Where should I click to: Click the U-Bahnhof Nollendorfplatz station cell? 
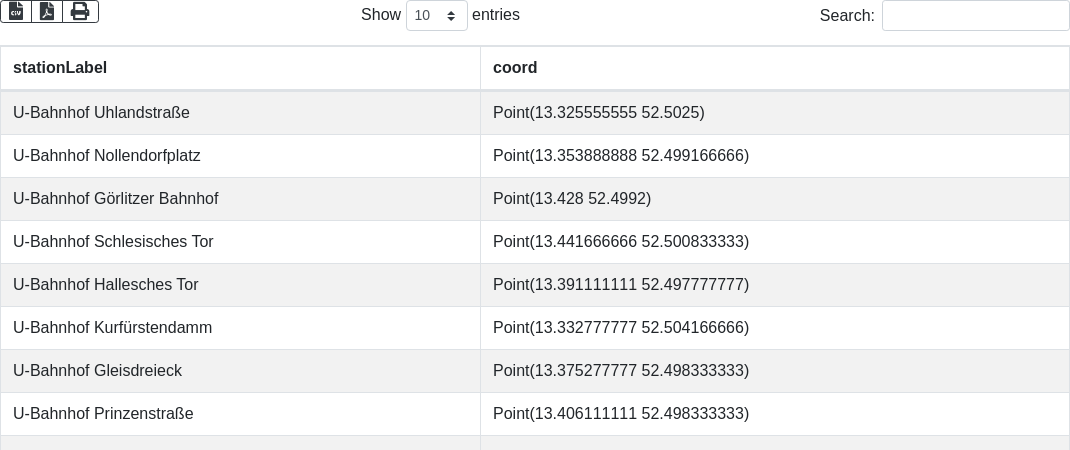[x=107, y=156]
